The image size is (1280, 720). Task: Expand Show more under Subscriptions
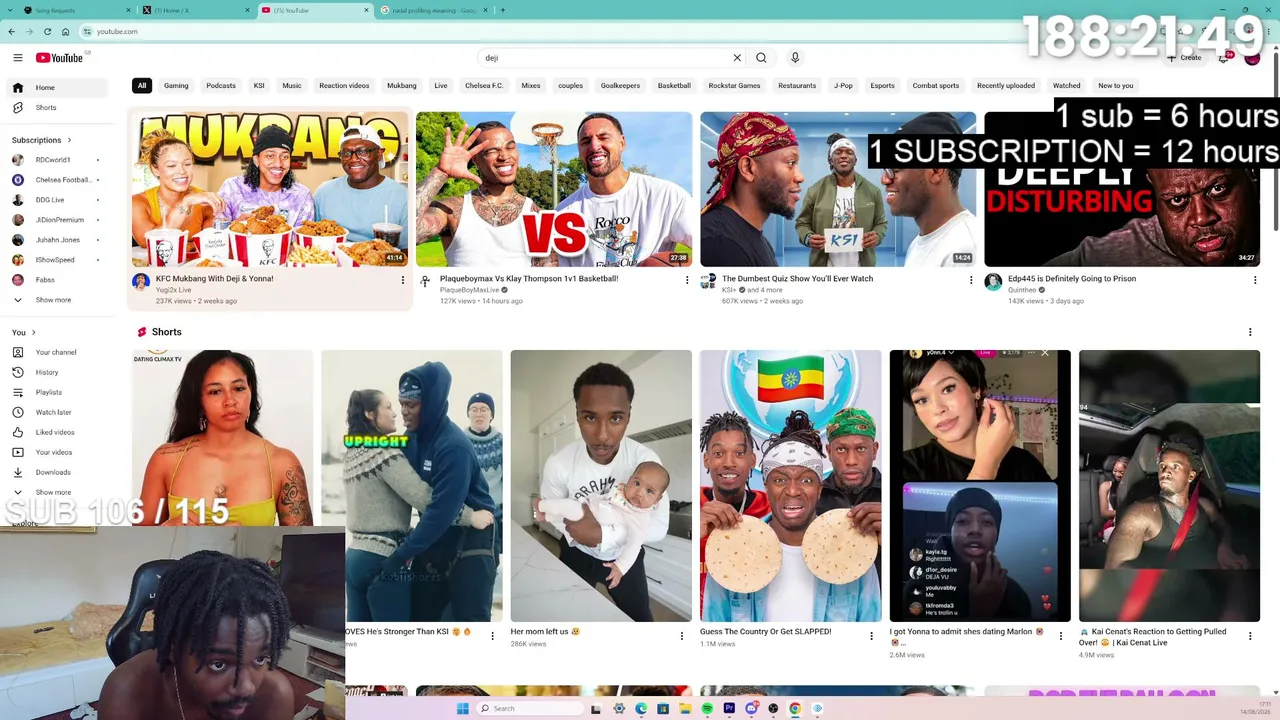57,300
